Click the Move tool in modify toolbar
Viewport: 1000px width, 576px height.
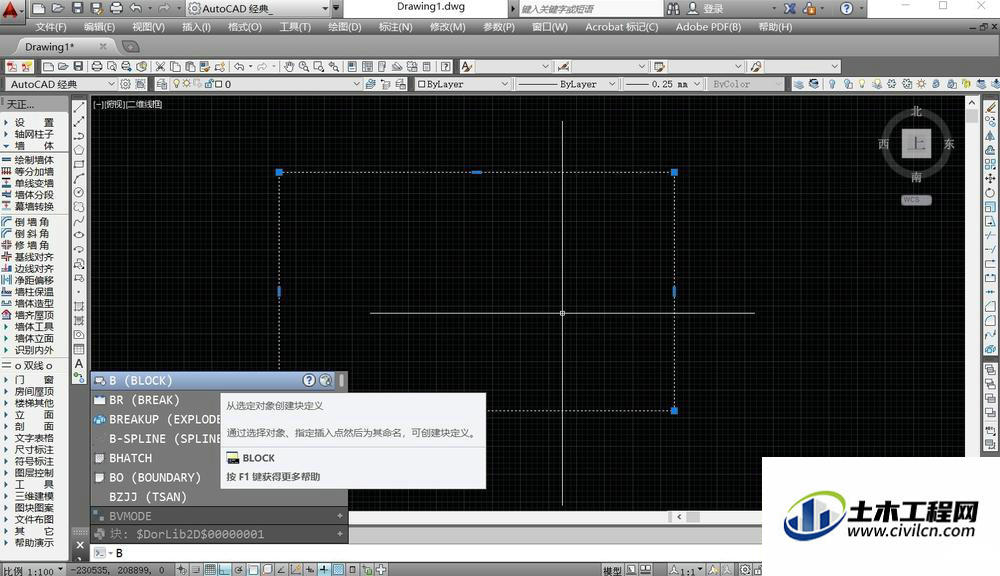(990, 178)
